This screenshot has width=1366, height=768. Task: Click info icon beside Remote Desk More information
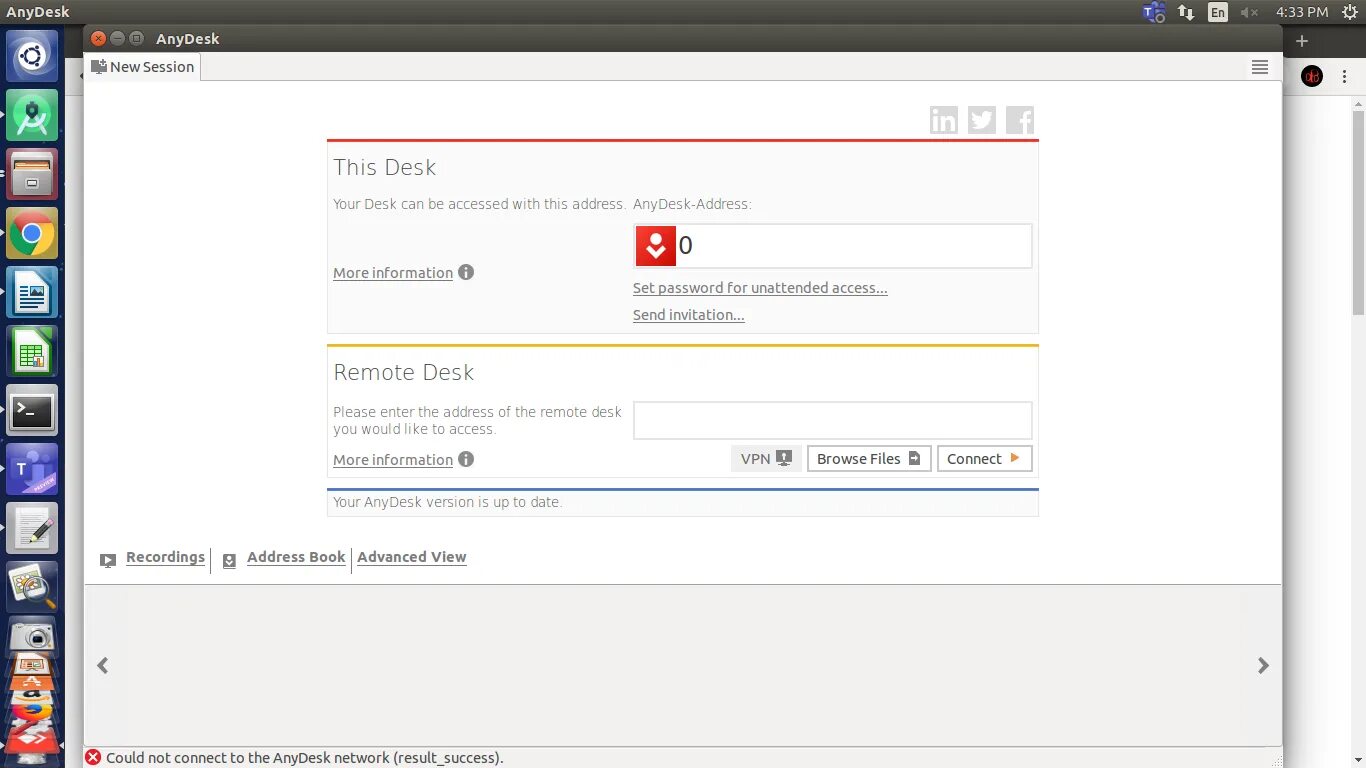tap(466, 459)
